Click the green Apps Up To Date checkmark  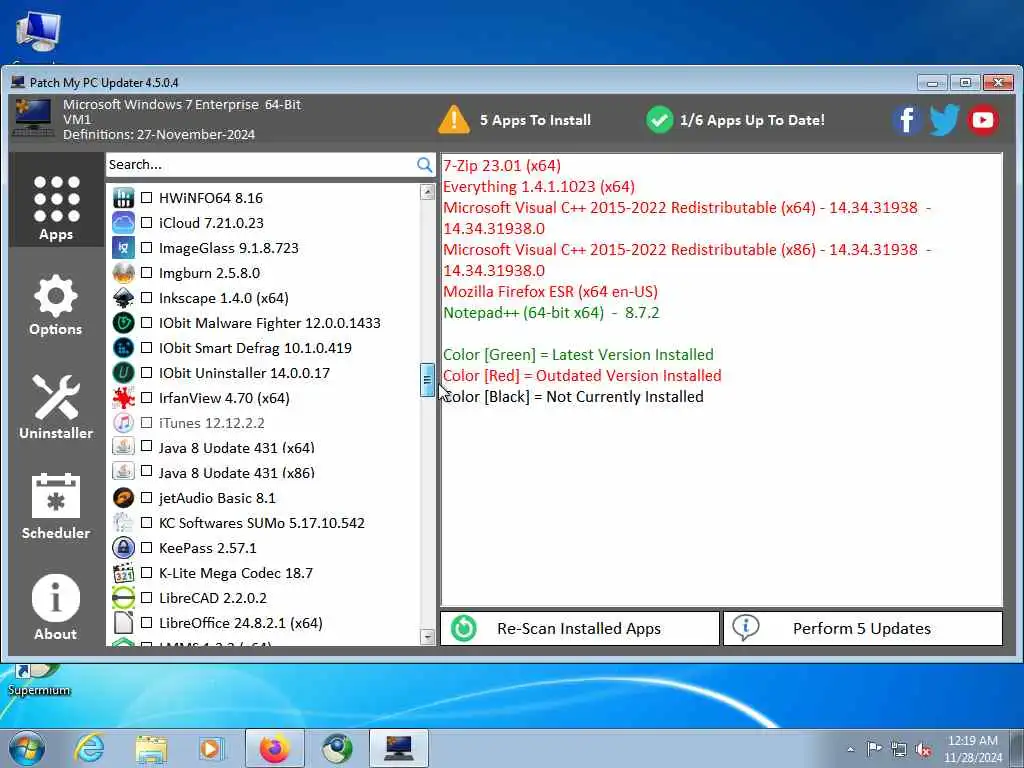660,120
